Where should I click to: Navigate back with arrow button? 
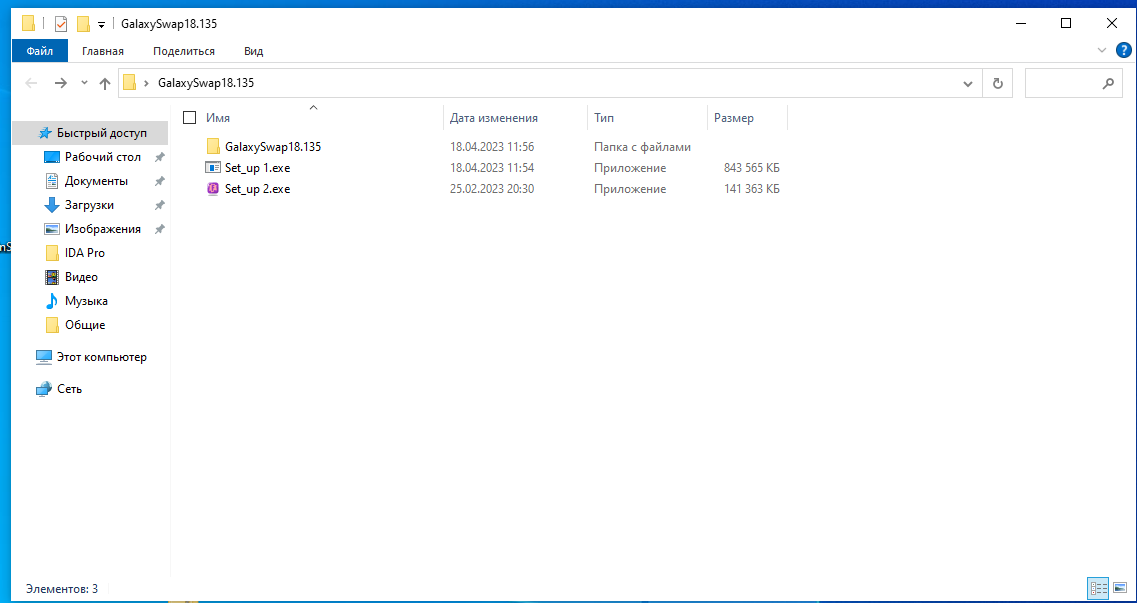(31, 83)
